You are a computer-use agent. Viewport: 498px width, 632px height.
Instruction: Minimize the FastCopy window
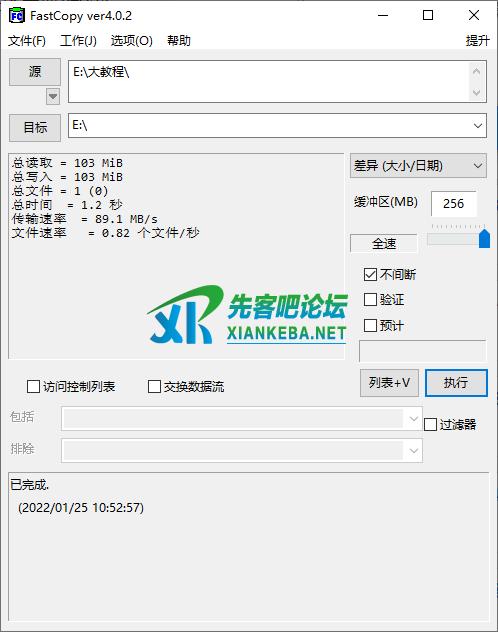[383, 15]
